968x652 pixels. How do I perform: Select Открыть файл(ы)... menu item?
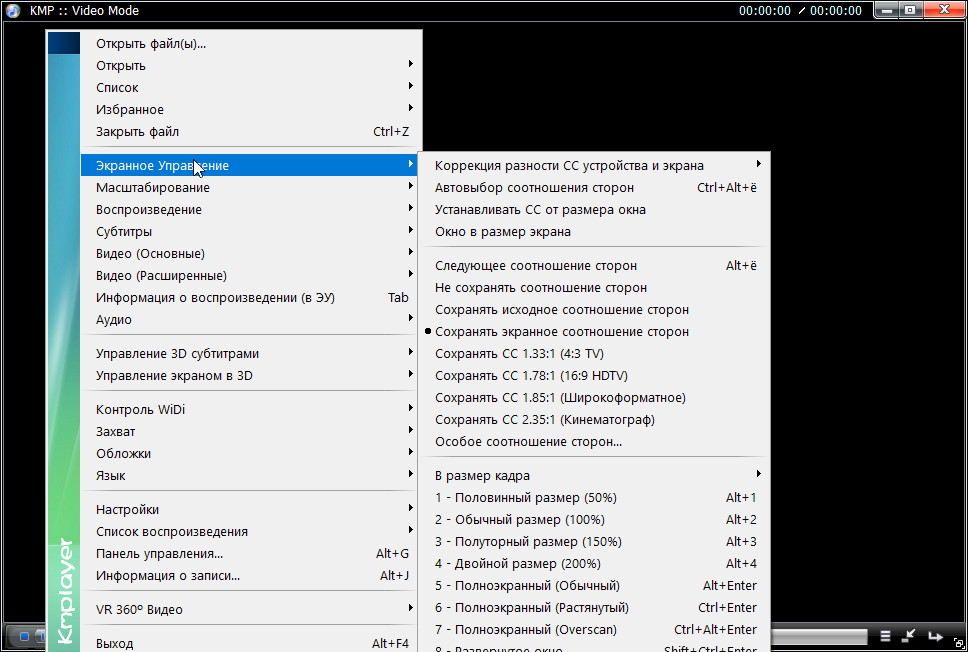tap(150, 44)
